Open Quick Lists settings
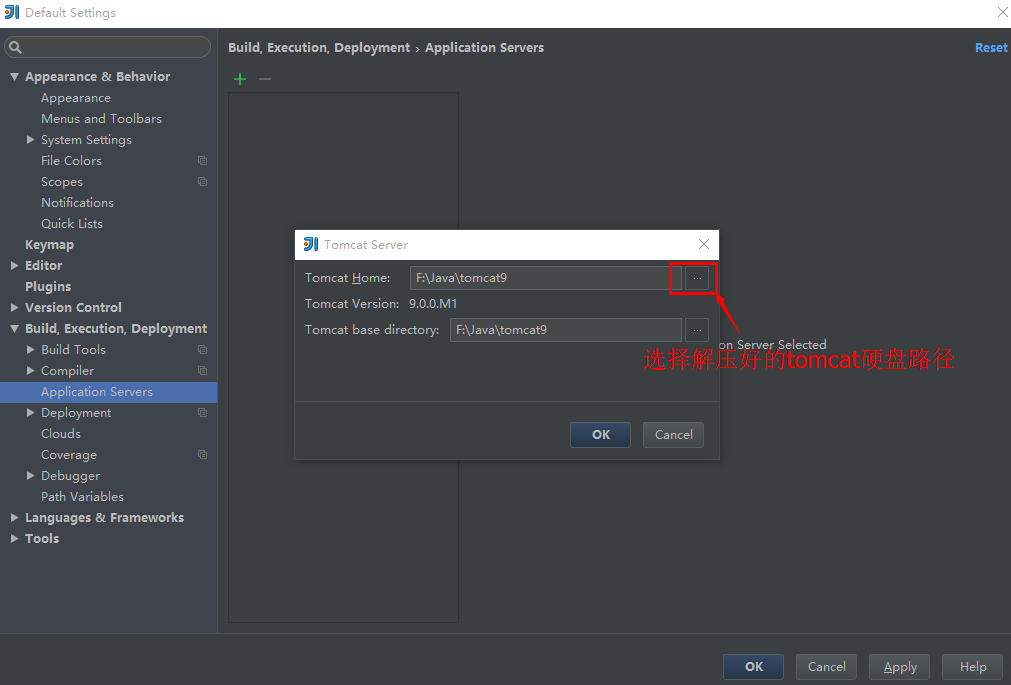 (72, 224)
